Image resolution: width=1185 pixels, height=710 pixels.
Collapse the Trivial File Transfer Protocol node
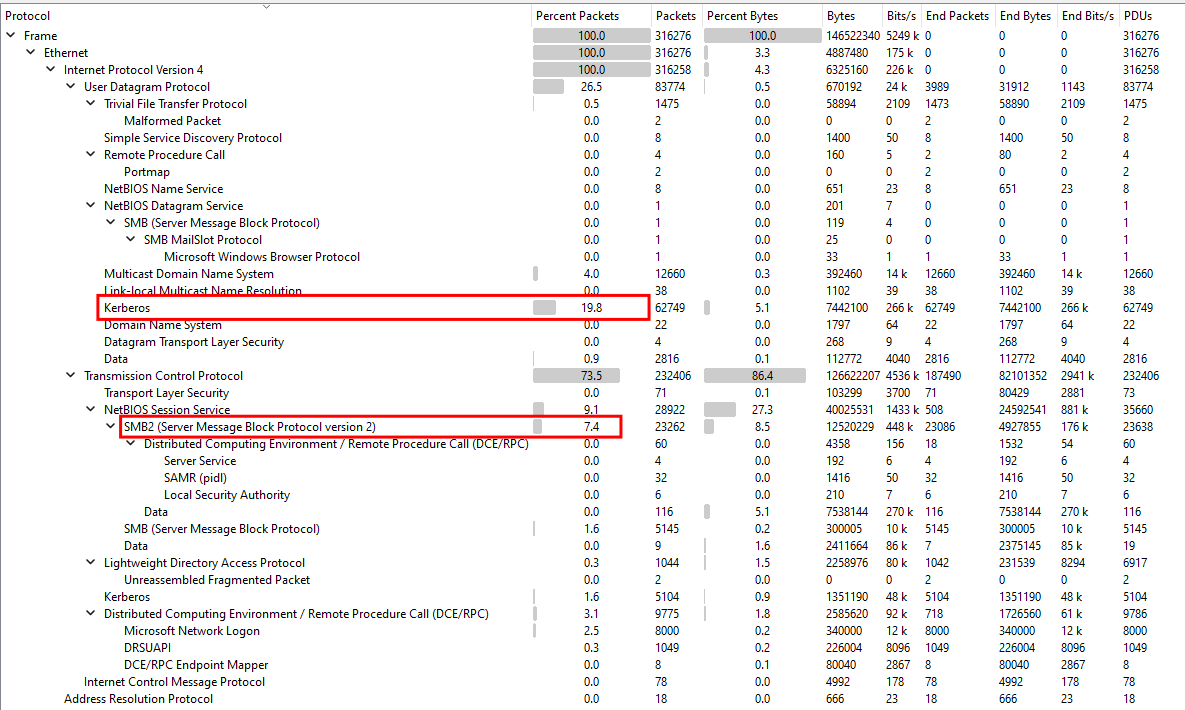click(91, 104)
